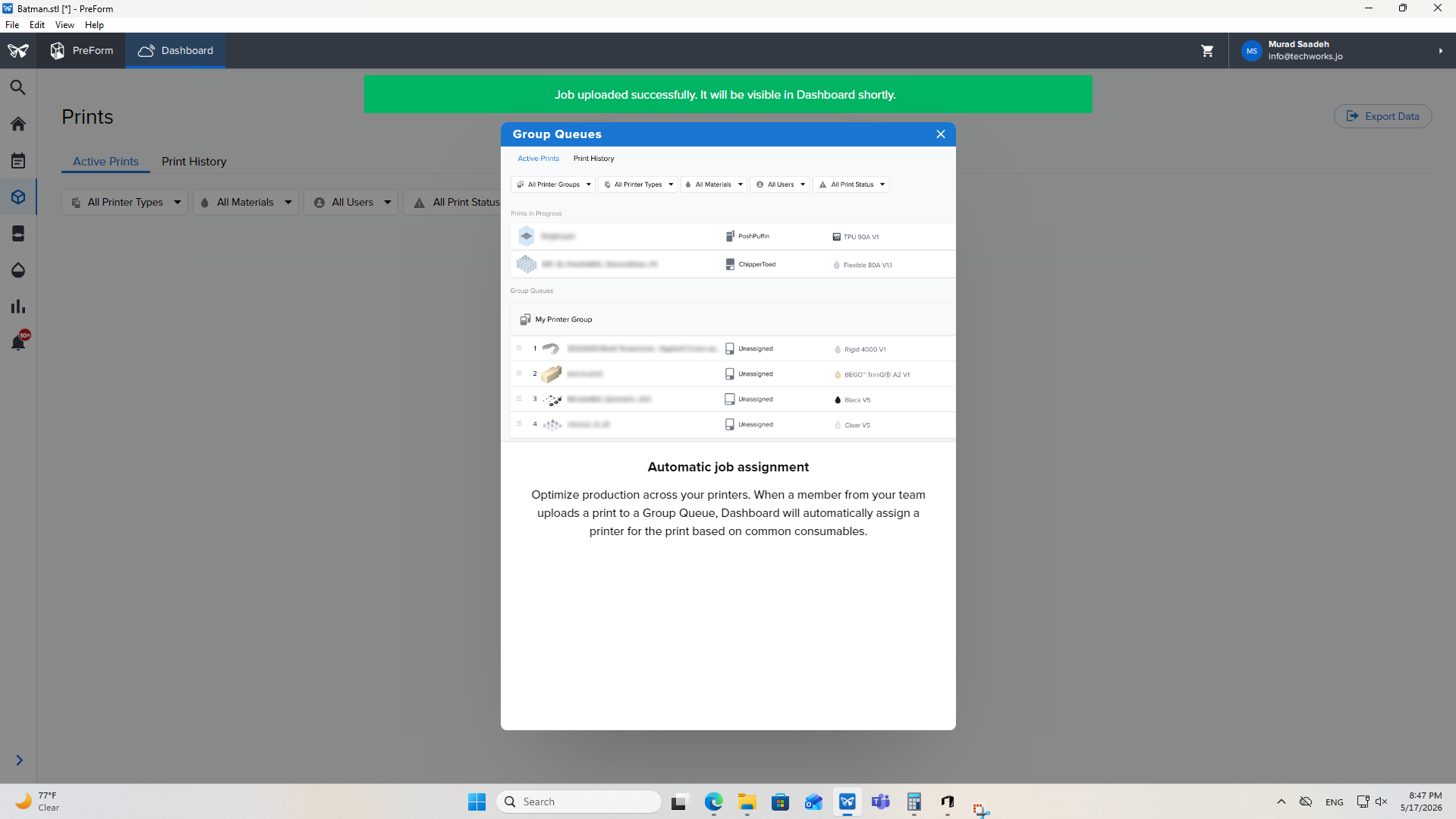Open the notifications bell icon
Screen dimensions: 1456x819
[18, 342]
